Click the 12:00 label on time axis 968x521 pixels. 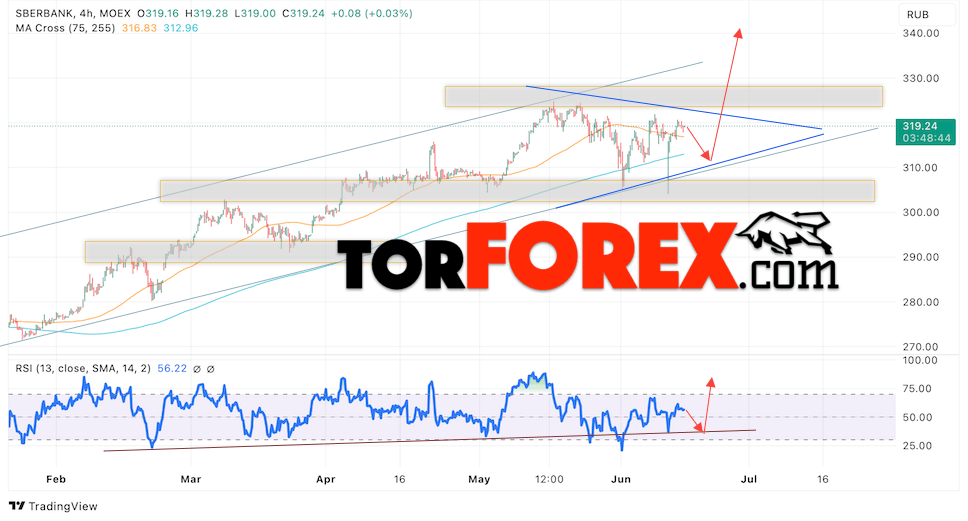coord(549,479)
